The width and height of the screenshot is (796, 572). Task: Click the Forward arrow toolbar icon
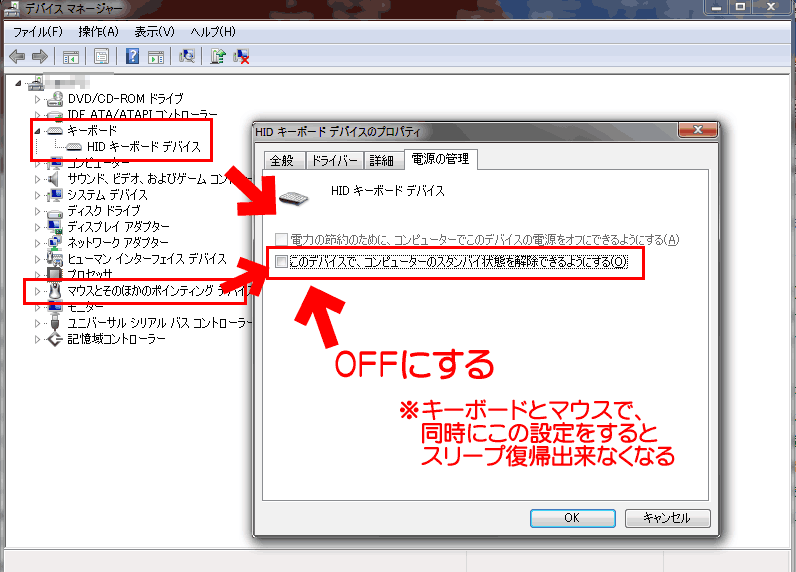(x=40, y=56)
